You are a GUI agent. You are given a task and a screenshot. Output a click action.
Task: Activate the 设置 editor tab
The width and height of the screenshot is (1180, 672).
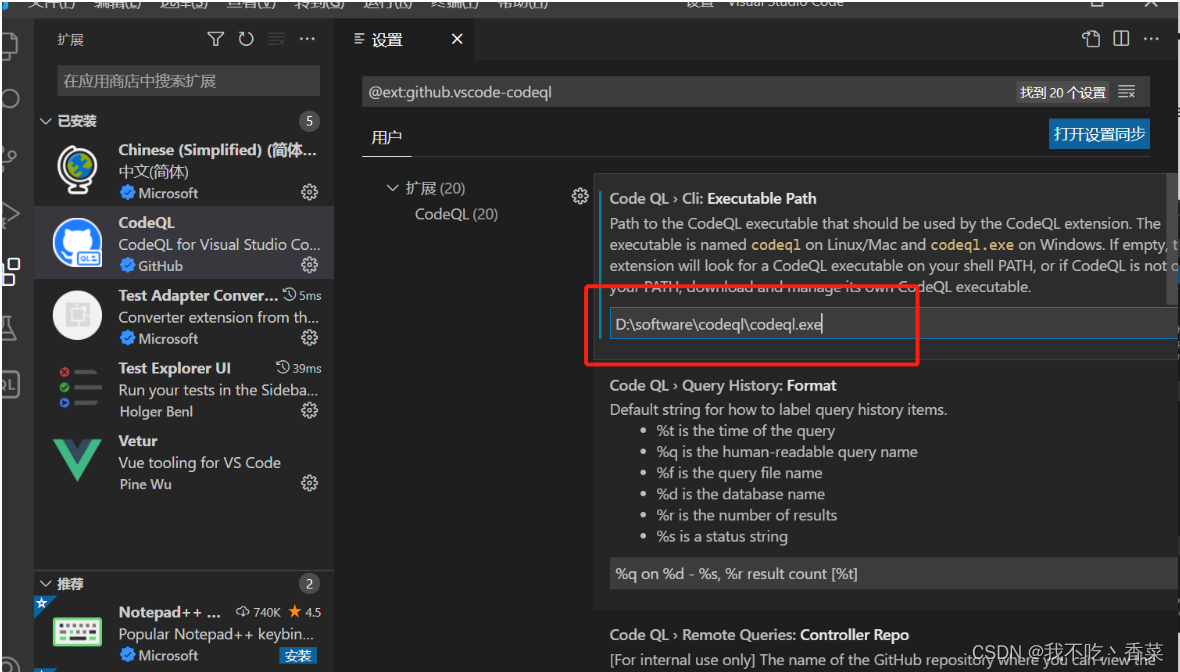click(x=387, y=40)
